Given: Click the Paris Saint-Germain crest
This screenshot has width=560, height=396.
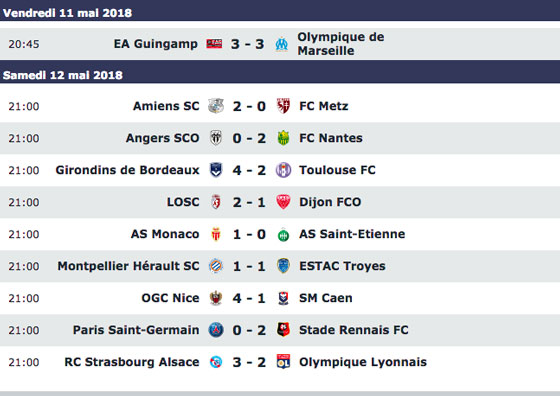Looking at the screenshot, I should point(216,330).
